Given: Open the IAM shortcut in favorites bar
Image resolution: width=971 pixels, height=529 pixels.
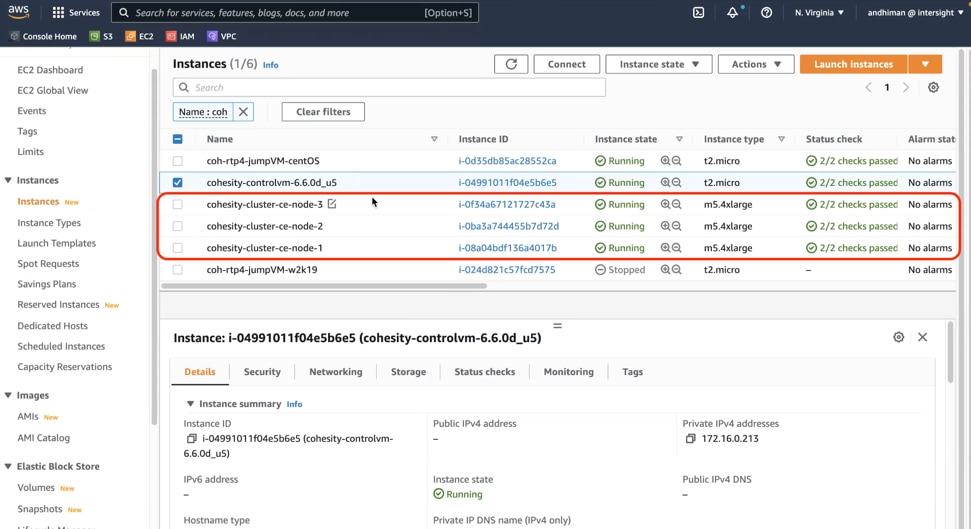Looking at the screenshot, I should pos(180,37).
